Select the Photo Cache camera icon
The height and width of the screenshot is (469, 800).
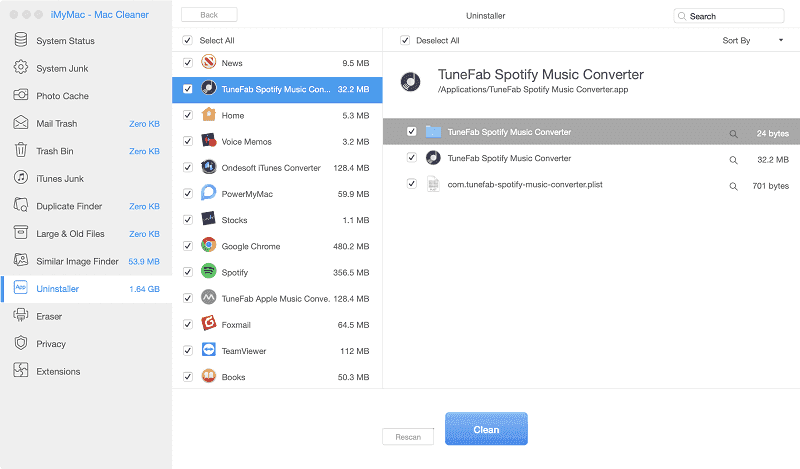pos(20,95)
